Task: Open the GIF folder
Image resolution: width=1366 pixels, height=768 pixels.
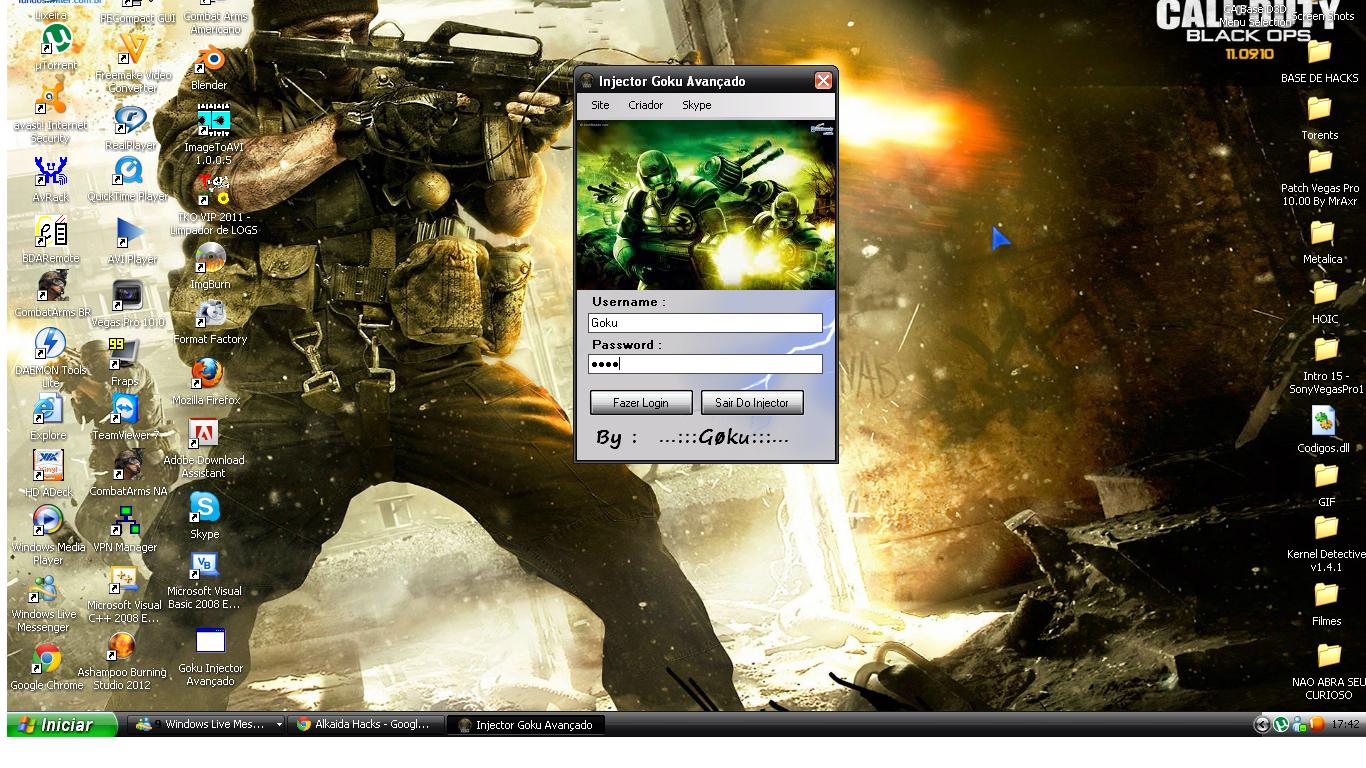Action: (1326, 485)
